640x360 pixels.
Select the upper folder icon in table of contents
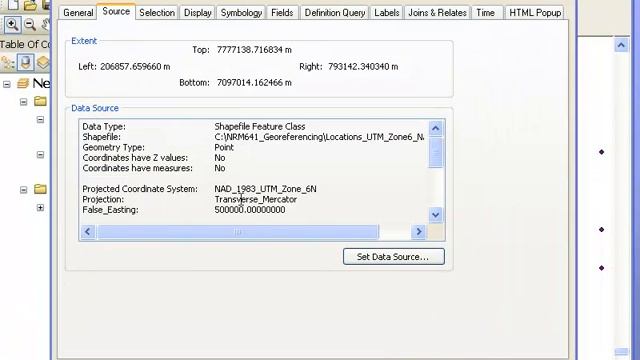(40, 101)
